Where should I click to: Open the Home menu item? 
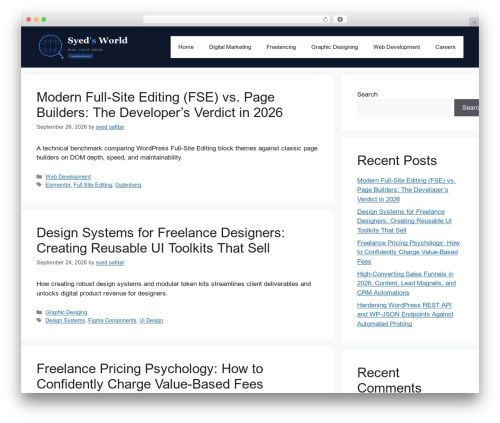[186, 47]
